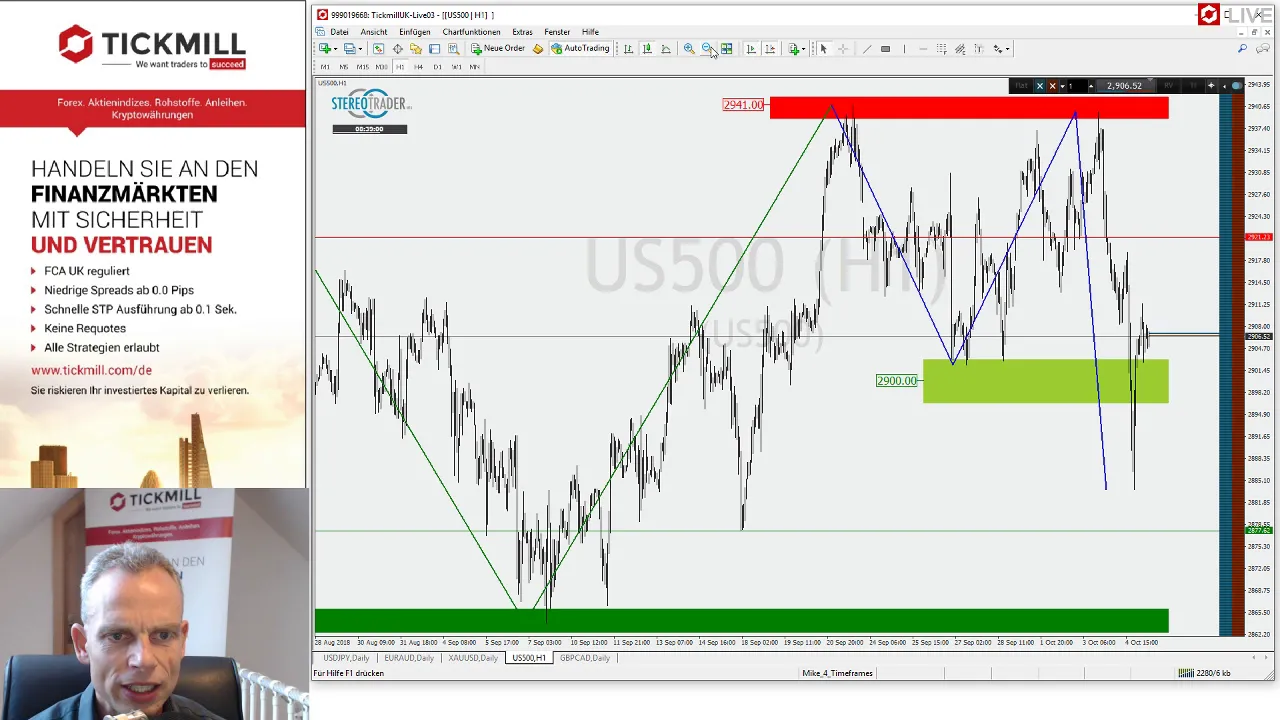Select the trendline drawing tool
This screenshot has width=1280, height=720.
pos(867,48)
